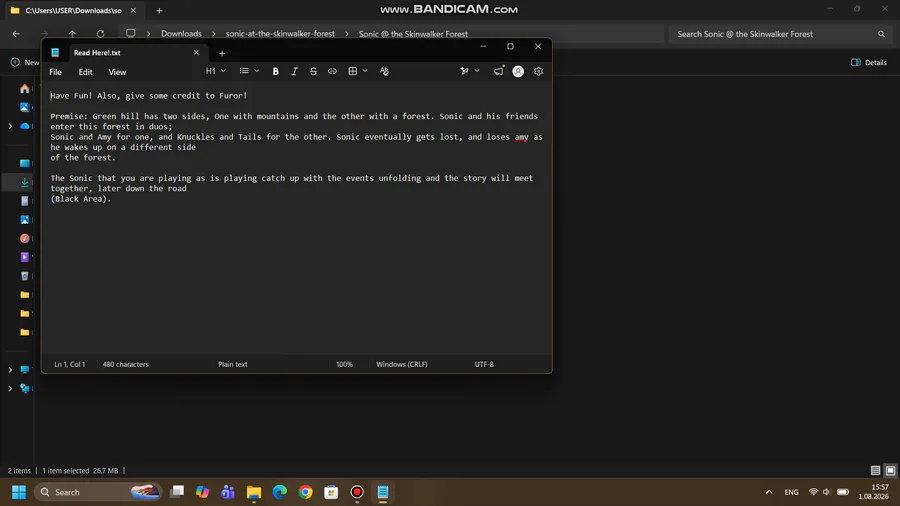
Task: Click the New button in Explorer toolbar
Action: (24, 63)
